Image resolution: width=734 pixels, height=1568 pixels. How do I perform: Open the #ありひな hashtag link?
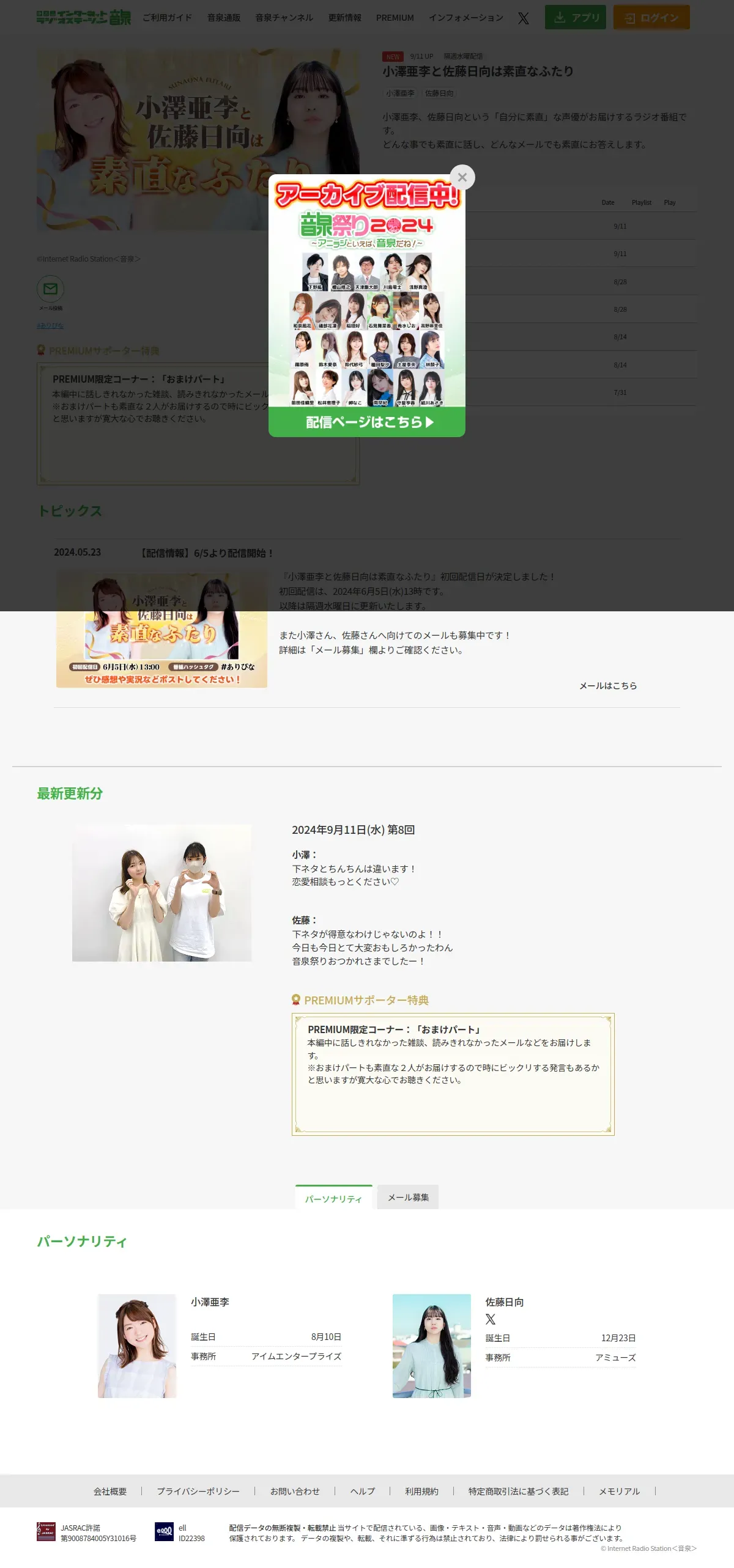(x=50, y=326)
